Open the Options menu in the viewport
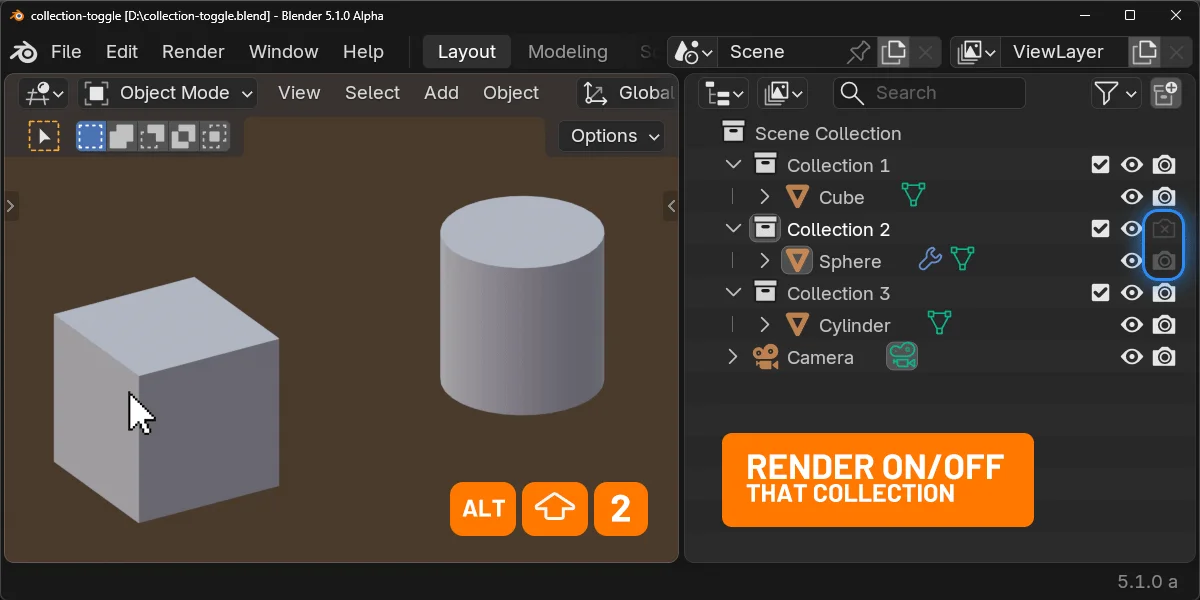This screenshot has width=1200, height=600. pyautogui.click(x=610, y=136)
